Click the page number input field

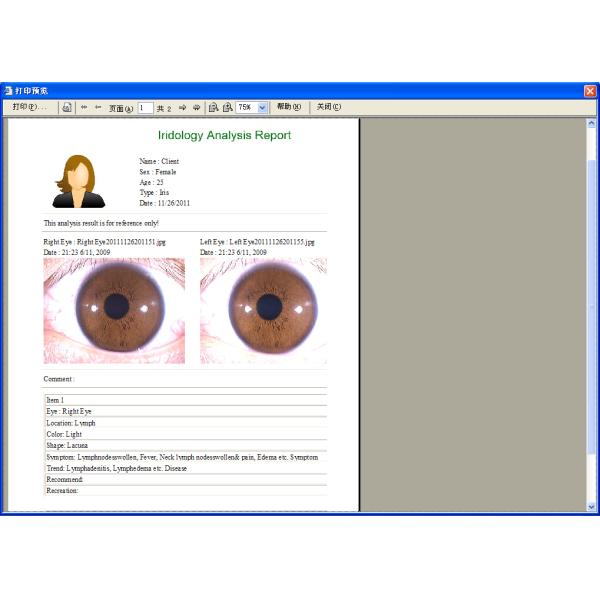click(x=145, y=108)
